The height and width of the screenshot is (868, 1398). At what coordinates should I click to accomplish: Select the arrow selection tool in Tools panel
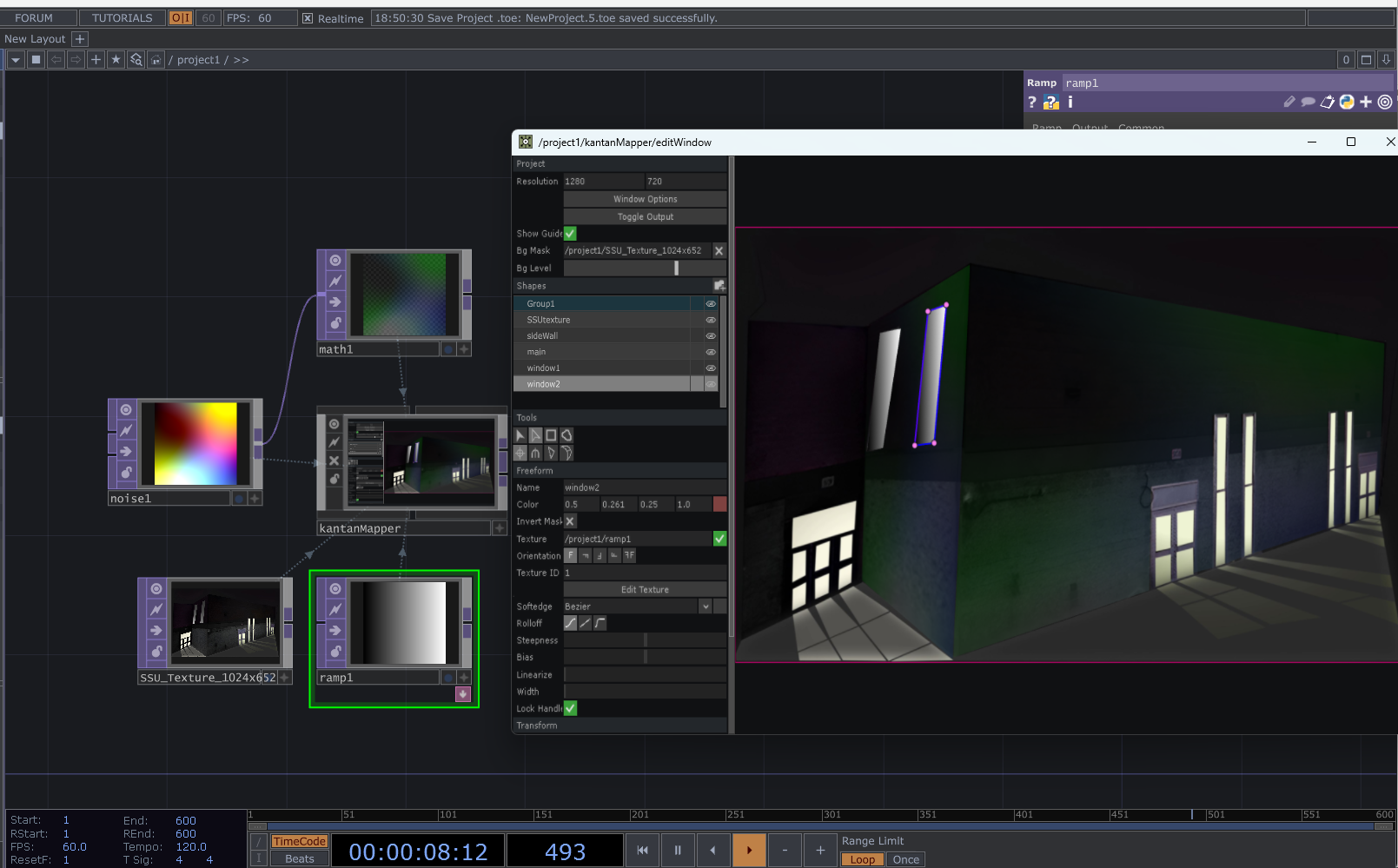coord(520,435)
